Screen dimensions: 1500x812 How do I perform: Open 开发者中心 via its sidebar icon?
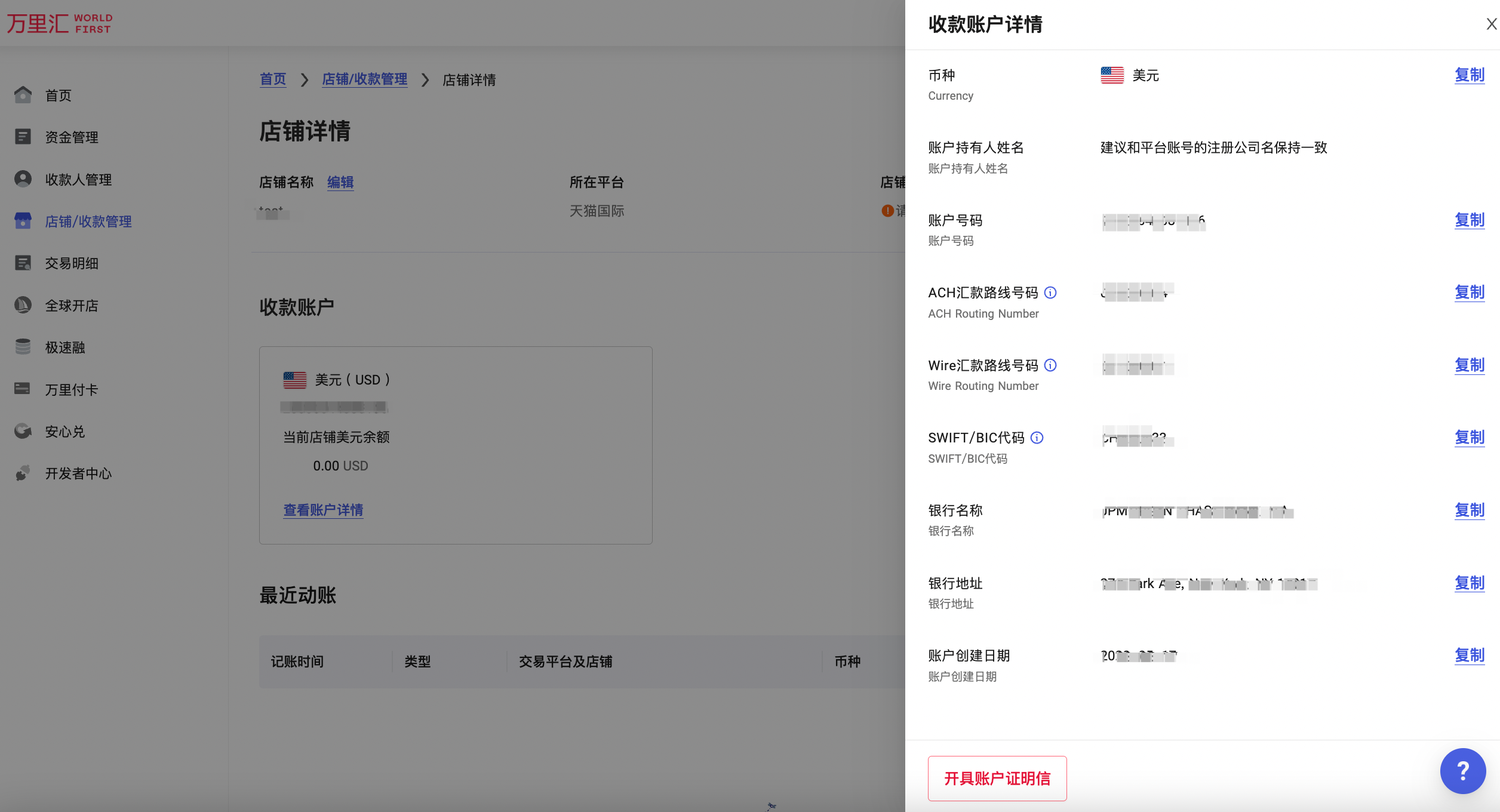(x=23, y=473)
